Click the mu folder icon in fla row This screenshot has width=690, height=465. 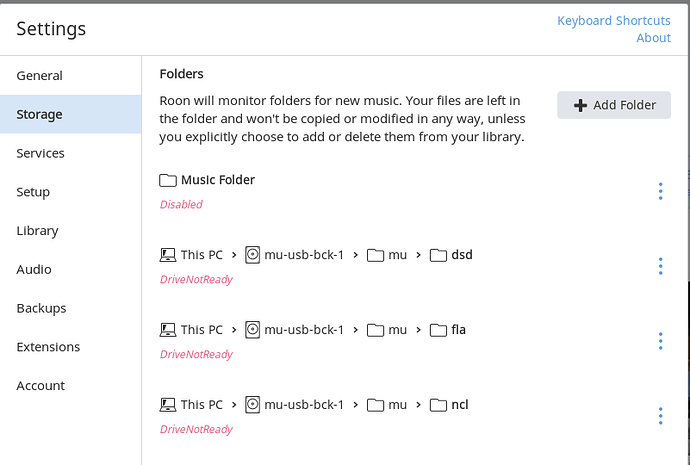[x=375, y=330]
